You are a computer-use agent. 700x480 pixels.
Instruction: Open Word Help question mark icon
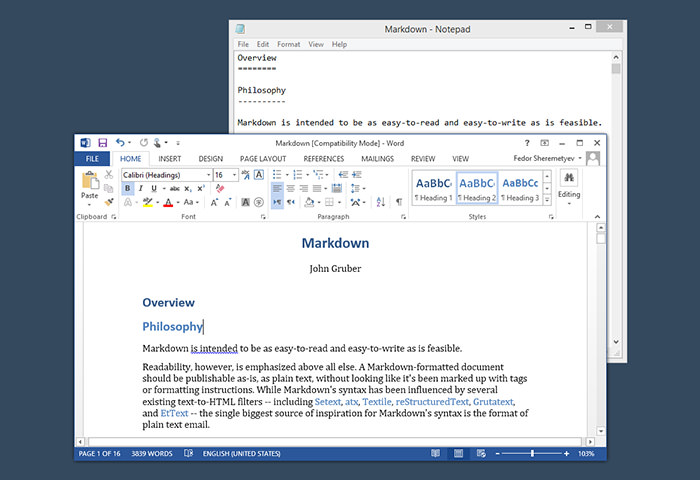527,143
